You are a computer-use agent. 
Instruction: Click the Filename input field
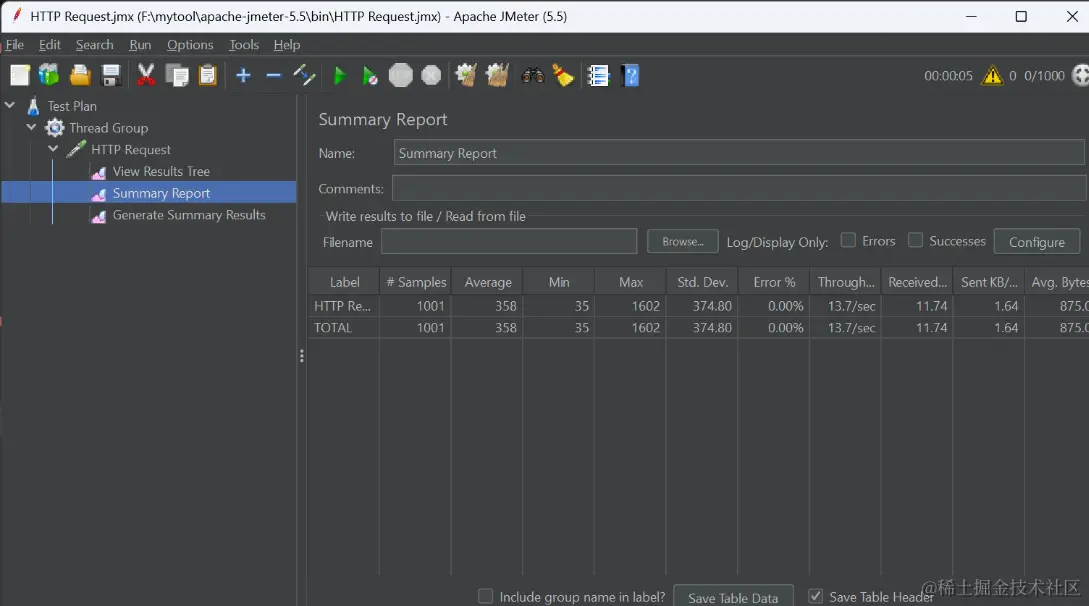pyautogui.click(x=509, y=242)
